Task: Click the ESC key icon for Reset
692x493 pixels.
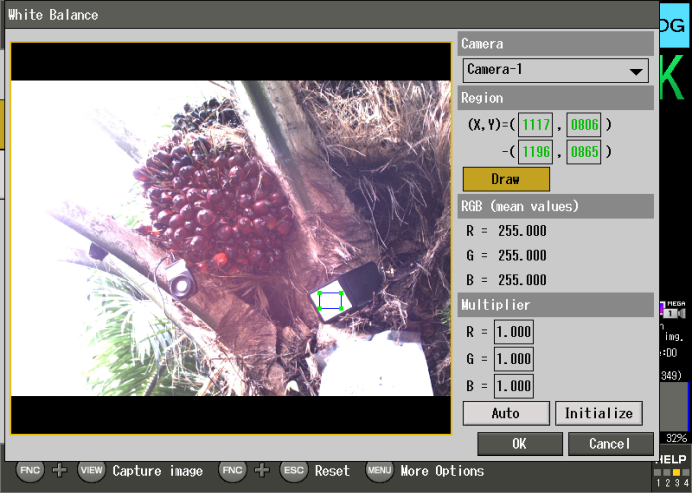Action: click(292, 470)
